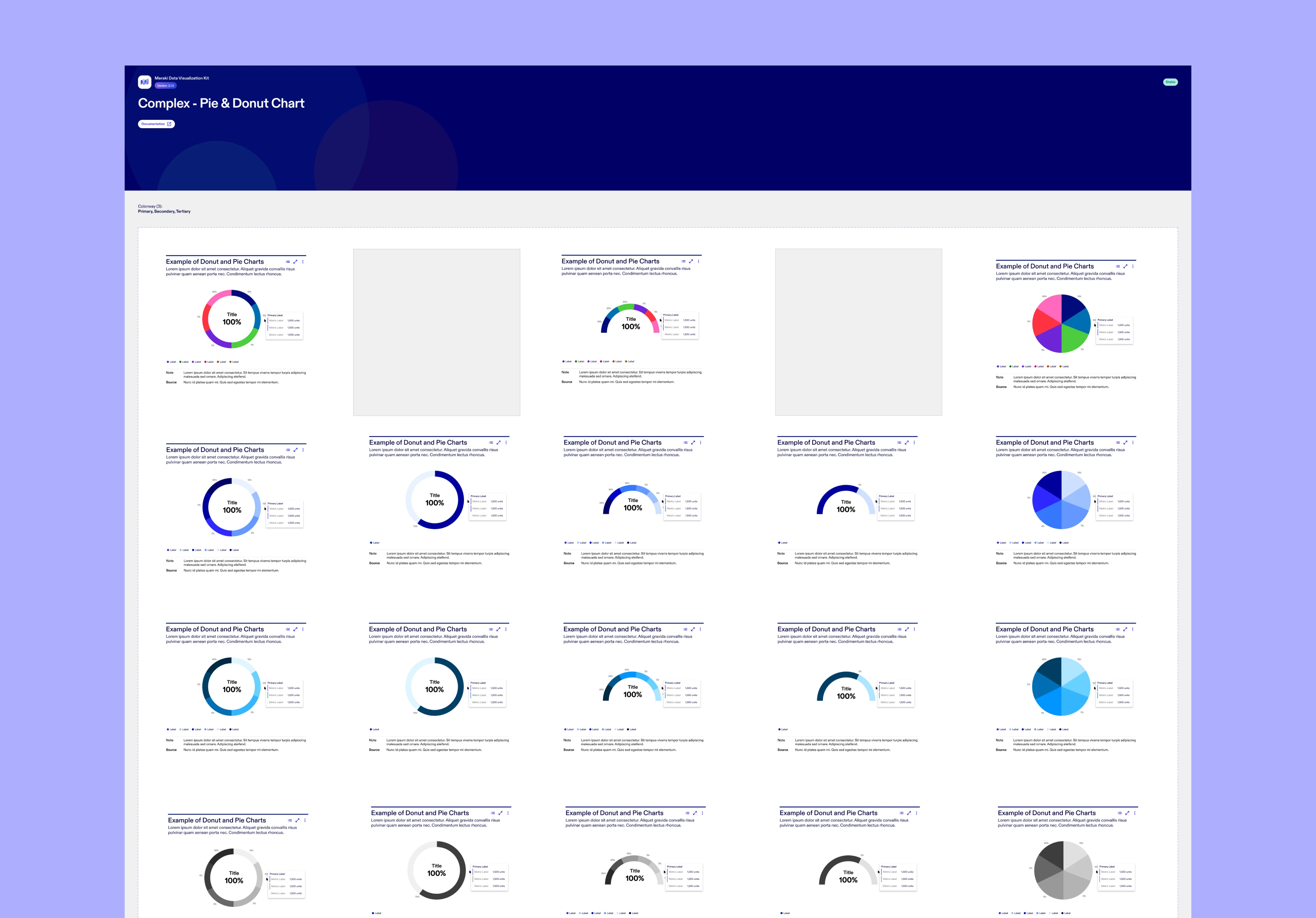The image size is (1316, 918).
Task: Expand the multicolor full donut chart card
Action: coord(295,262)
